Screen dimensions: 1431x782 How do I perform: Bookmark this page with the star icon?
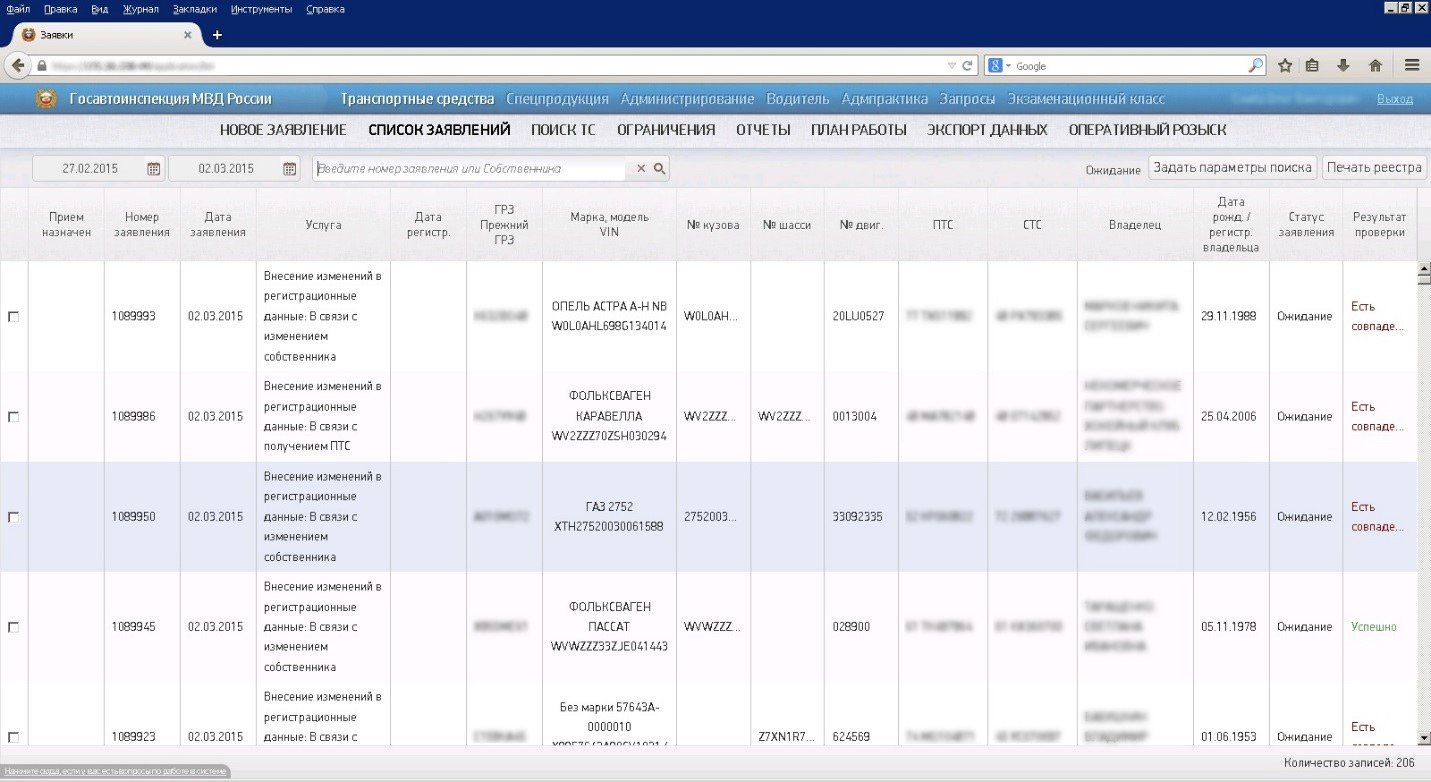point(1285,65)
